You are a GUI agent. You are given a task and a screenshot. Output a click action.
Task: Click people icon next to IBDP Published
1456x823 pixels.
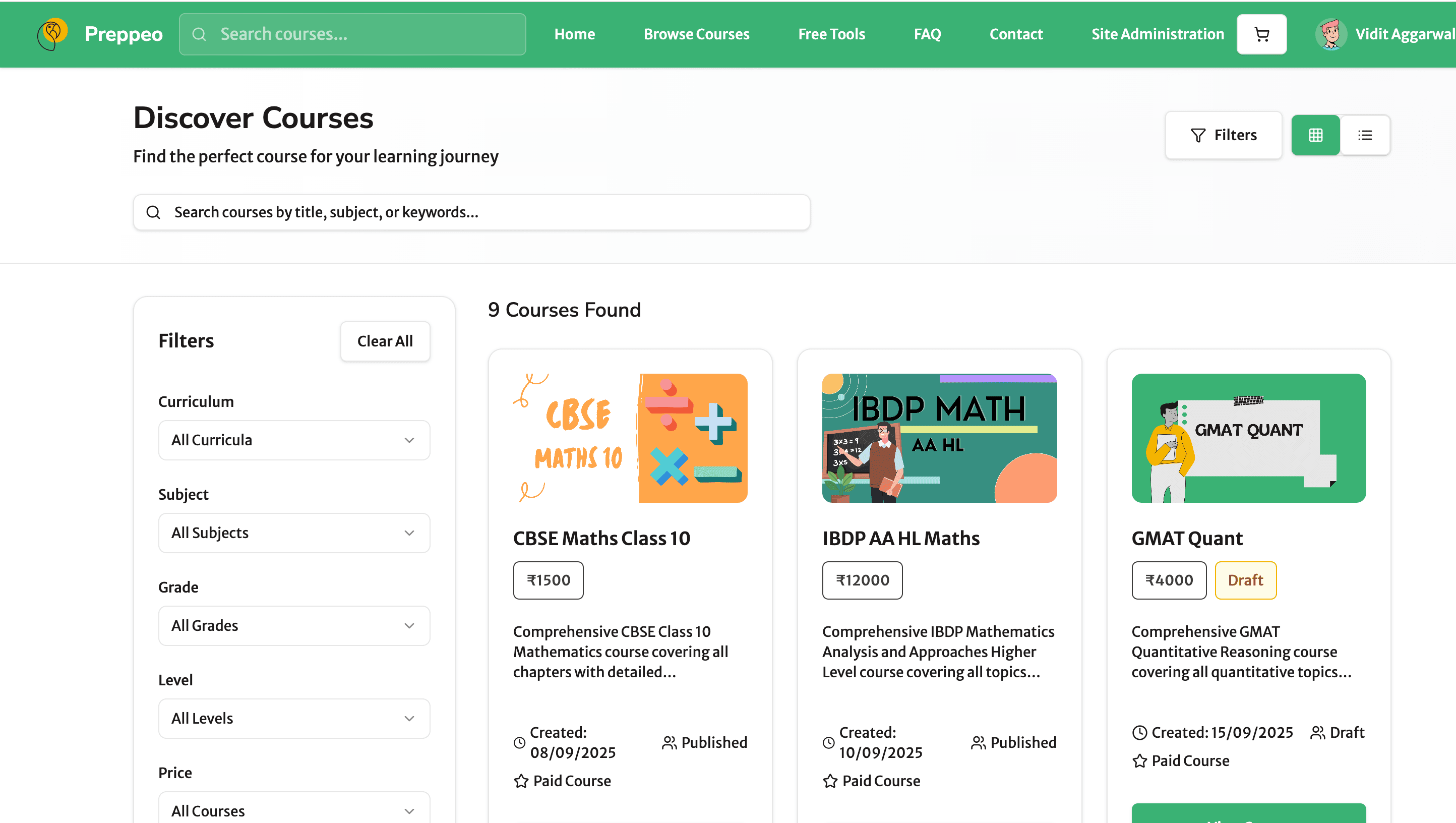978,743
